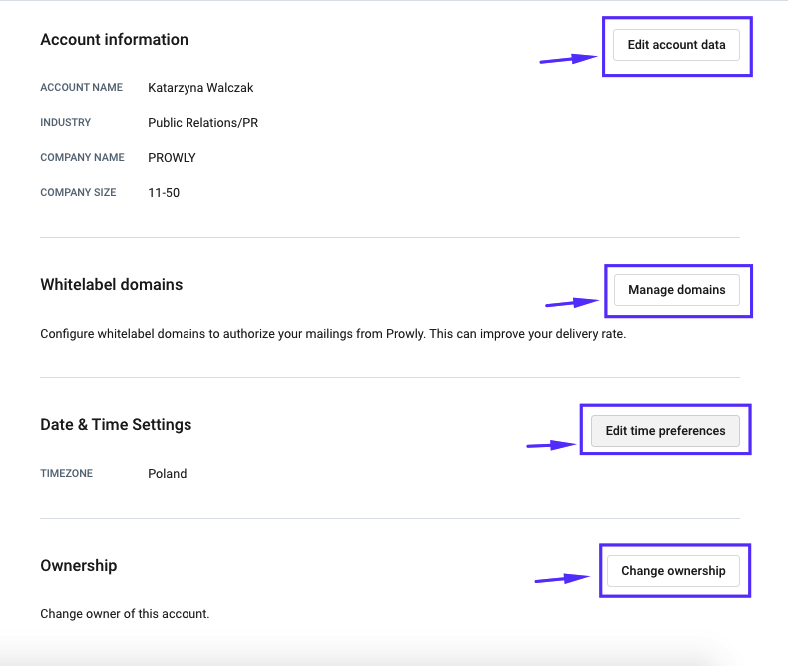Click the Public Relations/PR industry value
788x666 pixels.
203,123
